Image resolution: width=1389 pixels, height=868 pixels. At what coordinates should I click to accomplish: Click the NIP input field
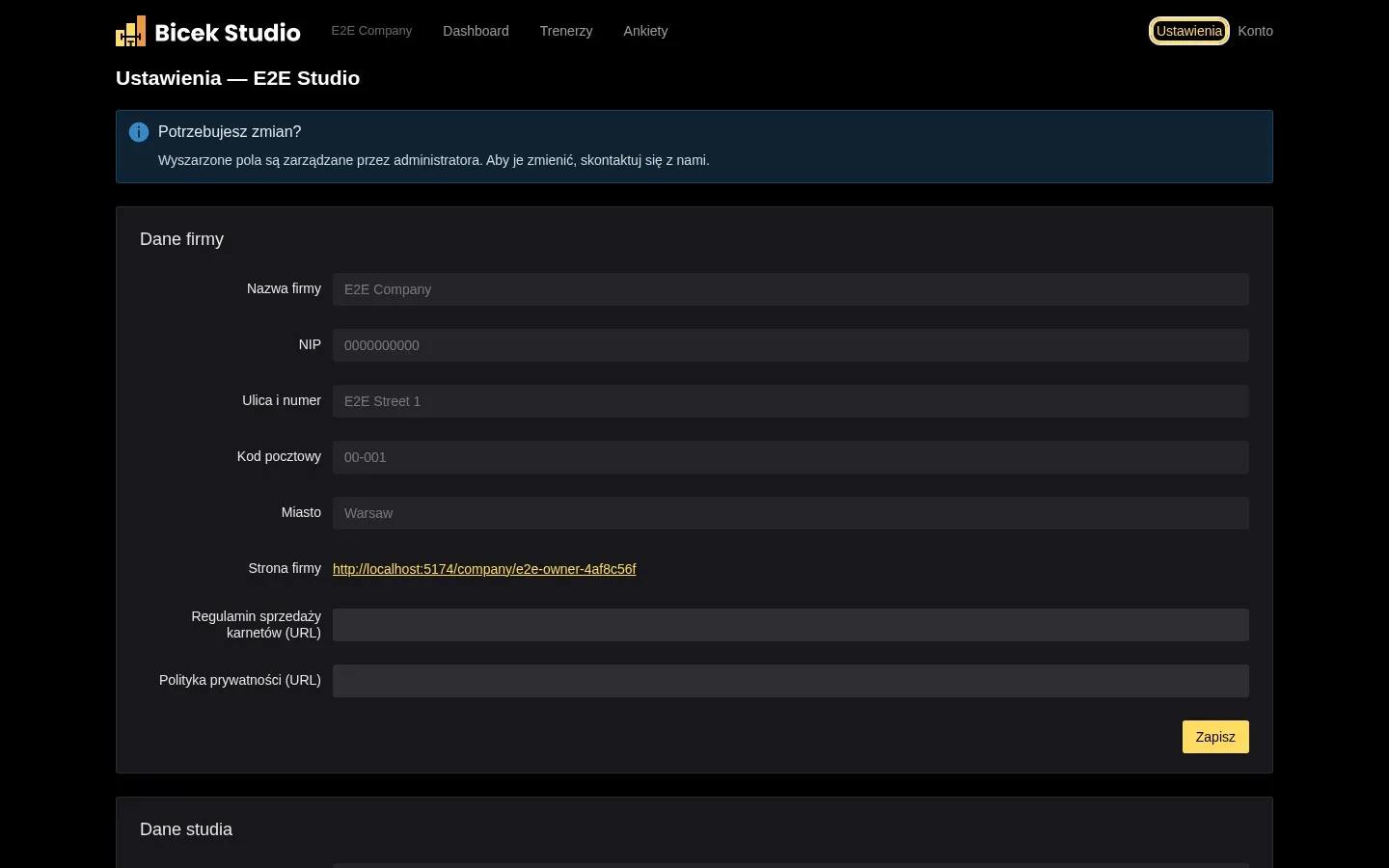(791, 345)
